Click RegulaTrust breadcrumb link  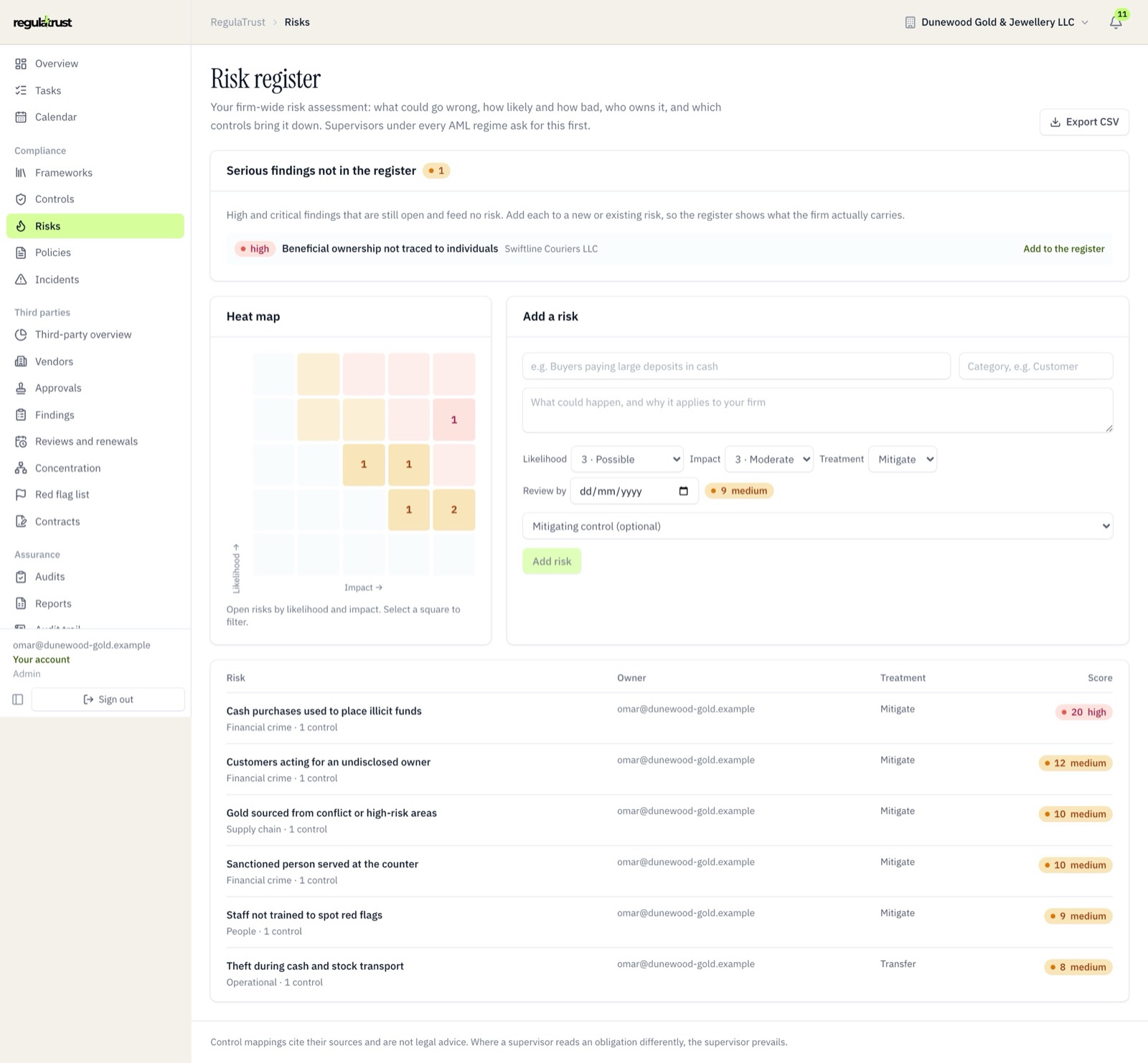click(x=237, y=22)
